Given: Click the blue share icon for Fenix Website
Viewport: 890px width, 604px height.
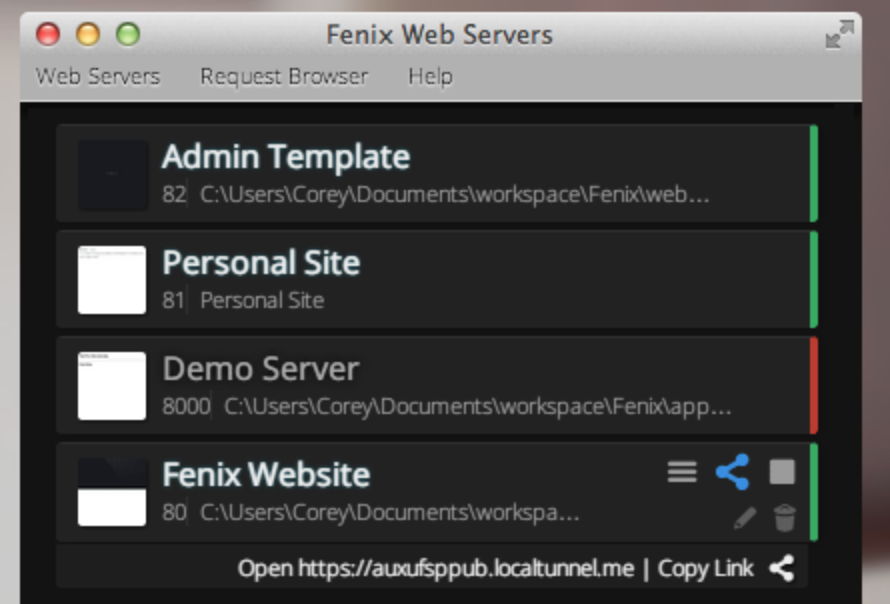Looking at the screenshot, I should (733, 472).
